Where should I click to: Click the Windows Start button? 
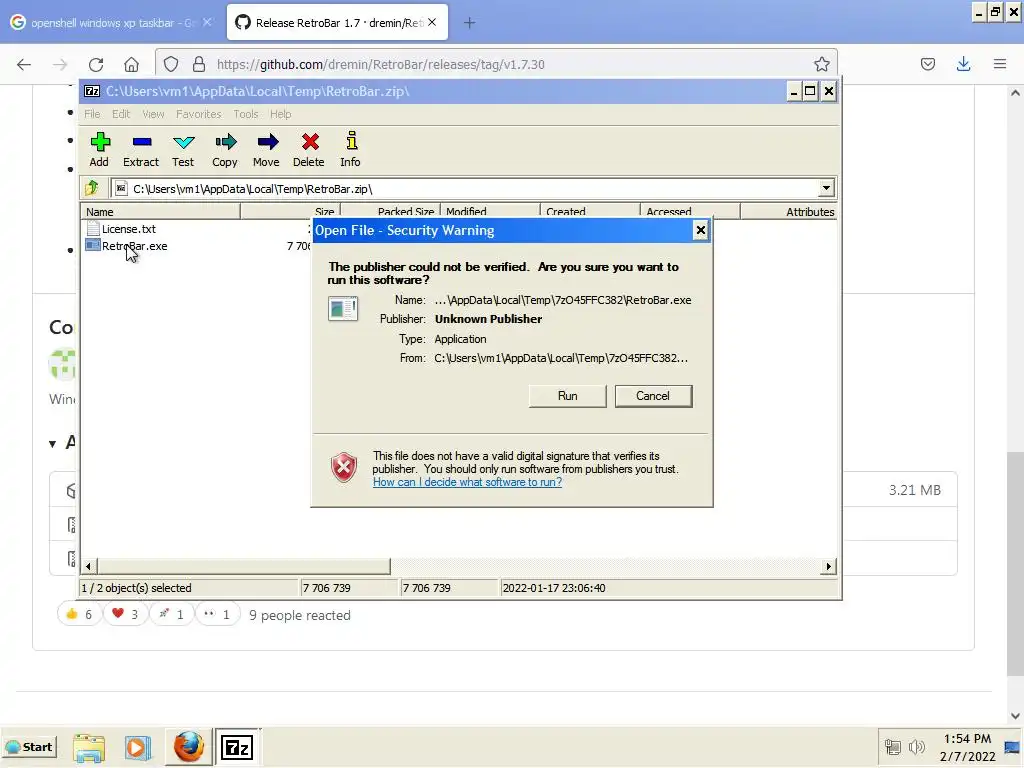coord(29,746)
